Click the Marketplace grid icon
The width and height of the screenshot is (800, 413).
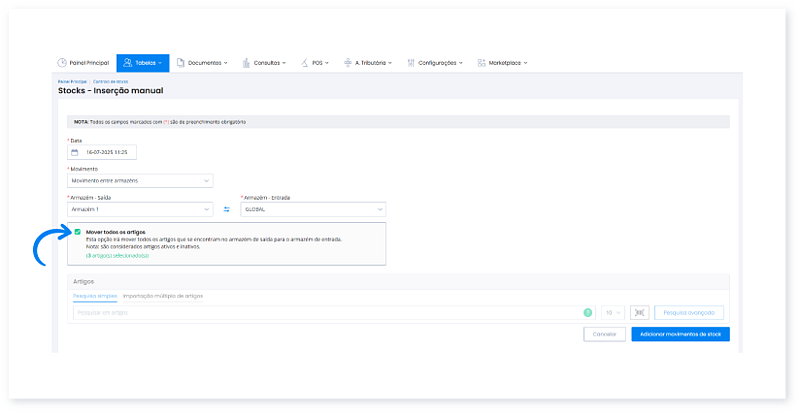pyautogui.click(x=482, y=63)
